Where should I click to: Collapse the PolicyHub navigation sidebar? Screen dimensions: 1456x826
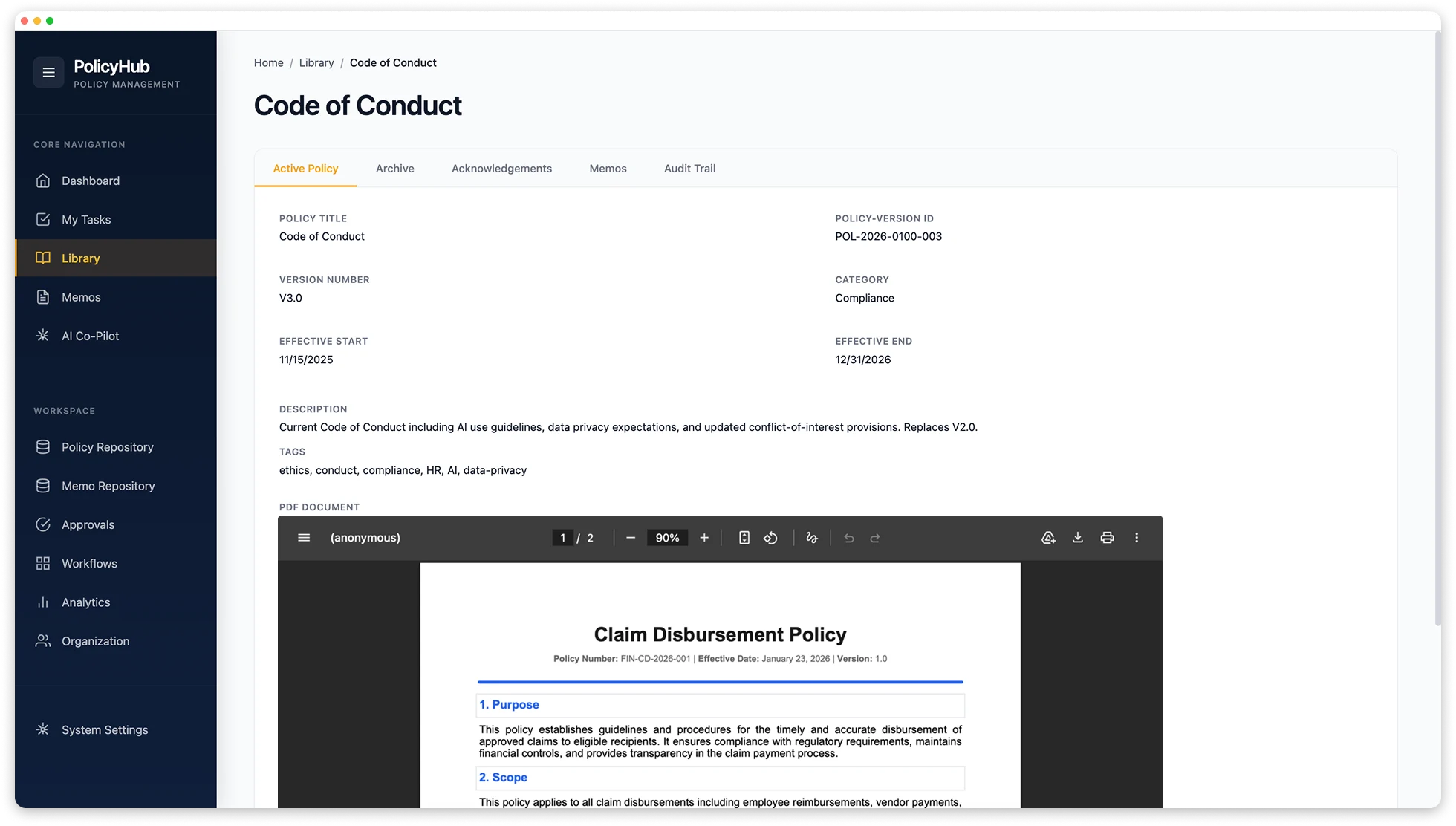click(x=48, y=72)
